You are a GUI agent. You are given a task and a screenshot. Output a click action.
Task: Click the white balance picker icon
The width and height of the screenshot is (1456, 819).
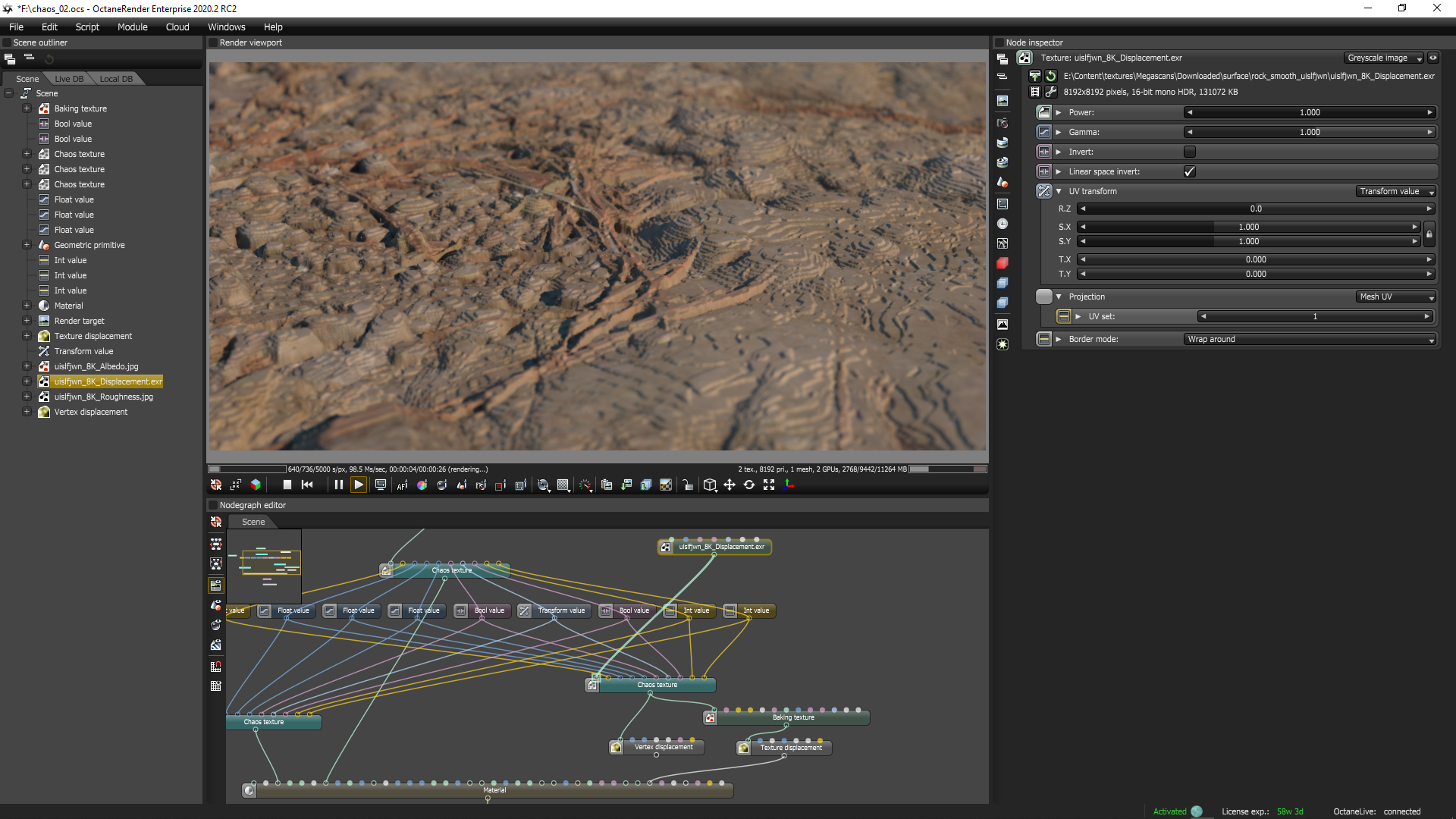[422, 485]
